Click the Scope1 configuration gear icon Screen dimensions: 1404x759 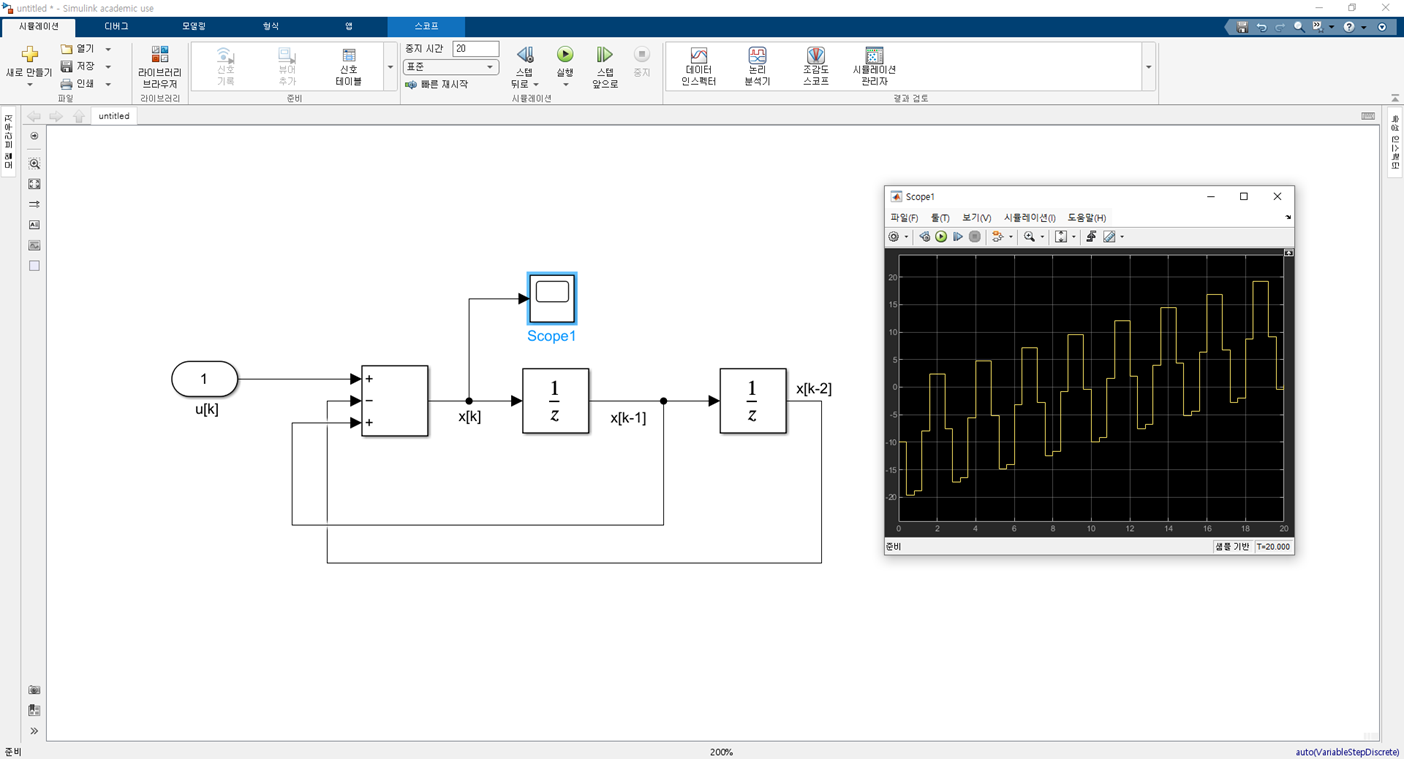tap(894, 237)
